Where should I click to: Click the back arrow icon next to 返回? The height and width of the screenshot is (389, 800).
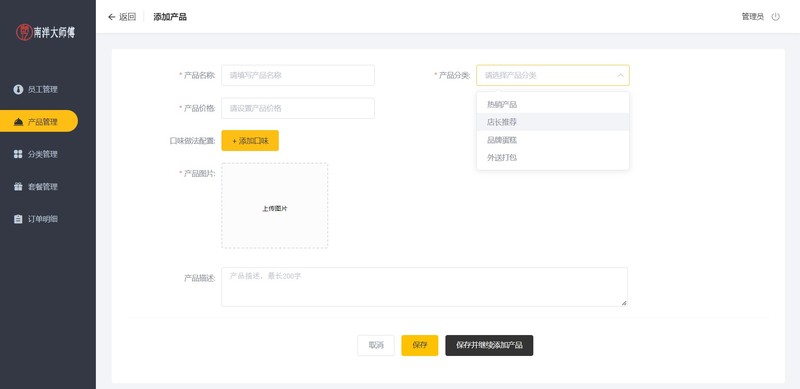[112, 17]
